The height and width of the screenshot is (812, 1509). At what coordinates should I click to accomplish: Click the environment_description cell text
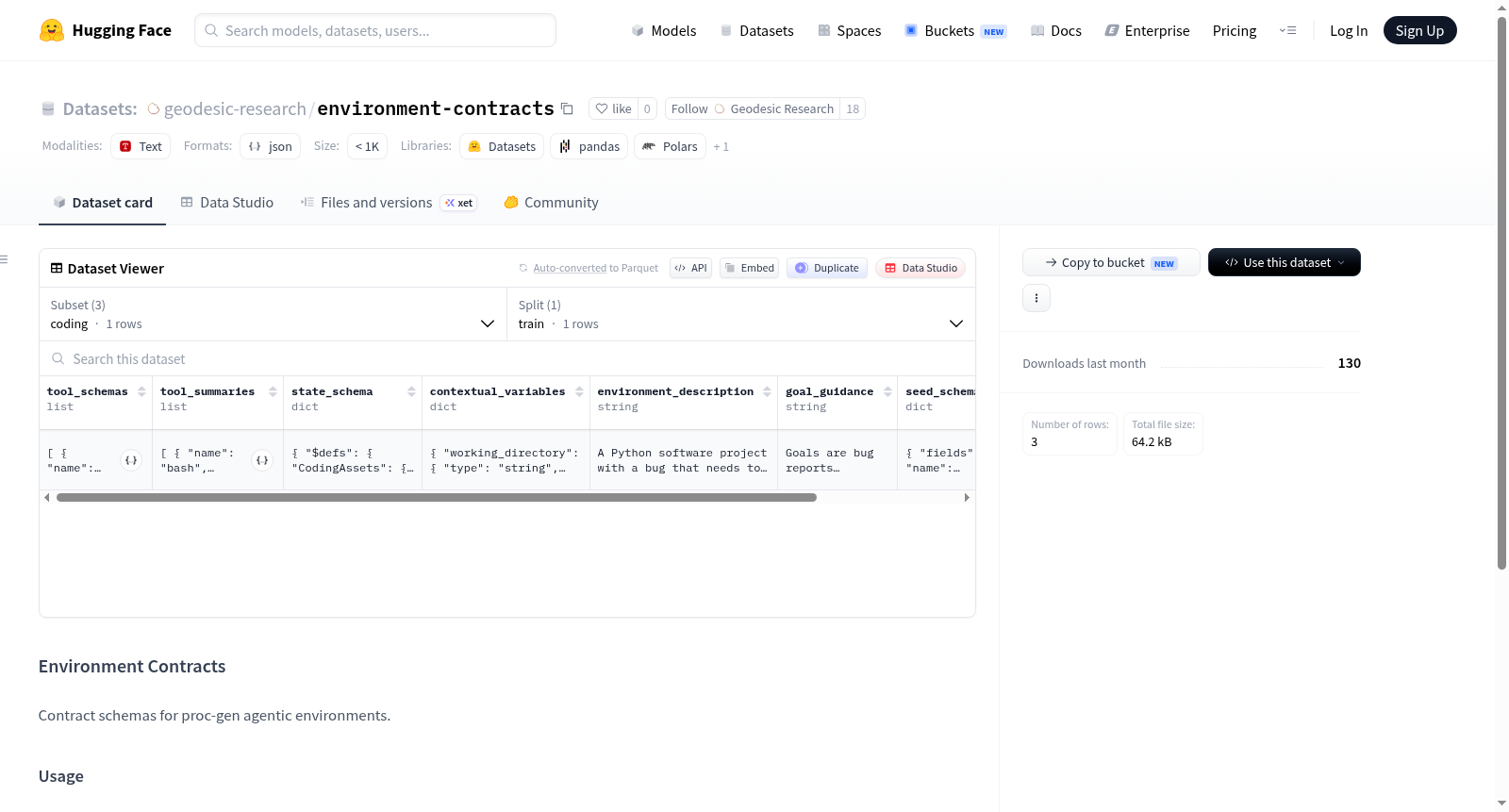point(683,460)
